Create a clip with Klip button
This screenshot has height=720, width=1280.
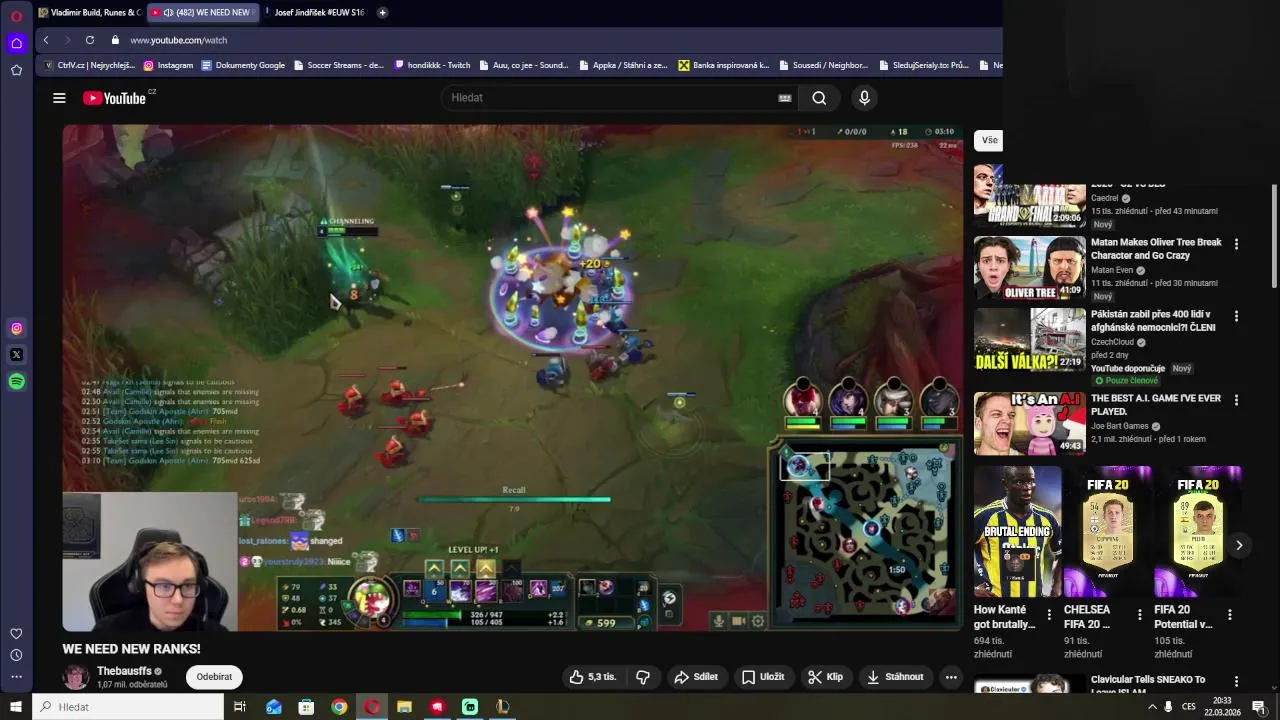pyautogui.click(x=826, y=677)
